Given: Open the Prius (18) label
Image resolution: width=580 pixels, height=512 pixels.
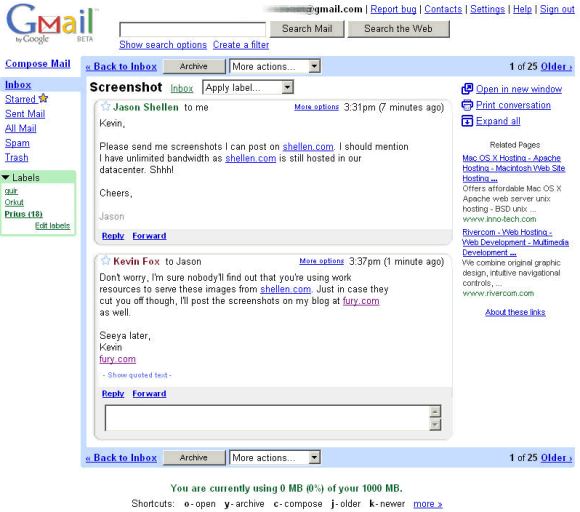Looking at the screenshot, I should pos(23,214).
